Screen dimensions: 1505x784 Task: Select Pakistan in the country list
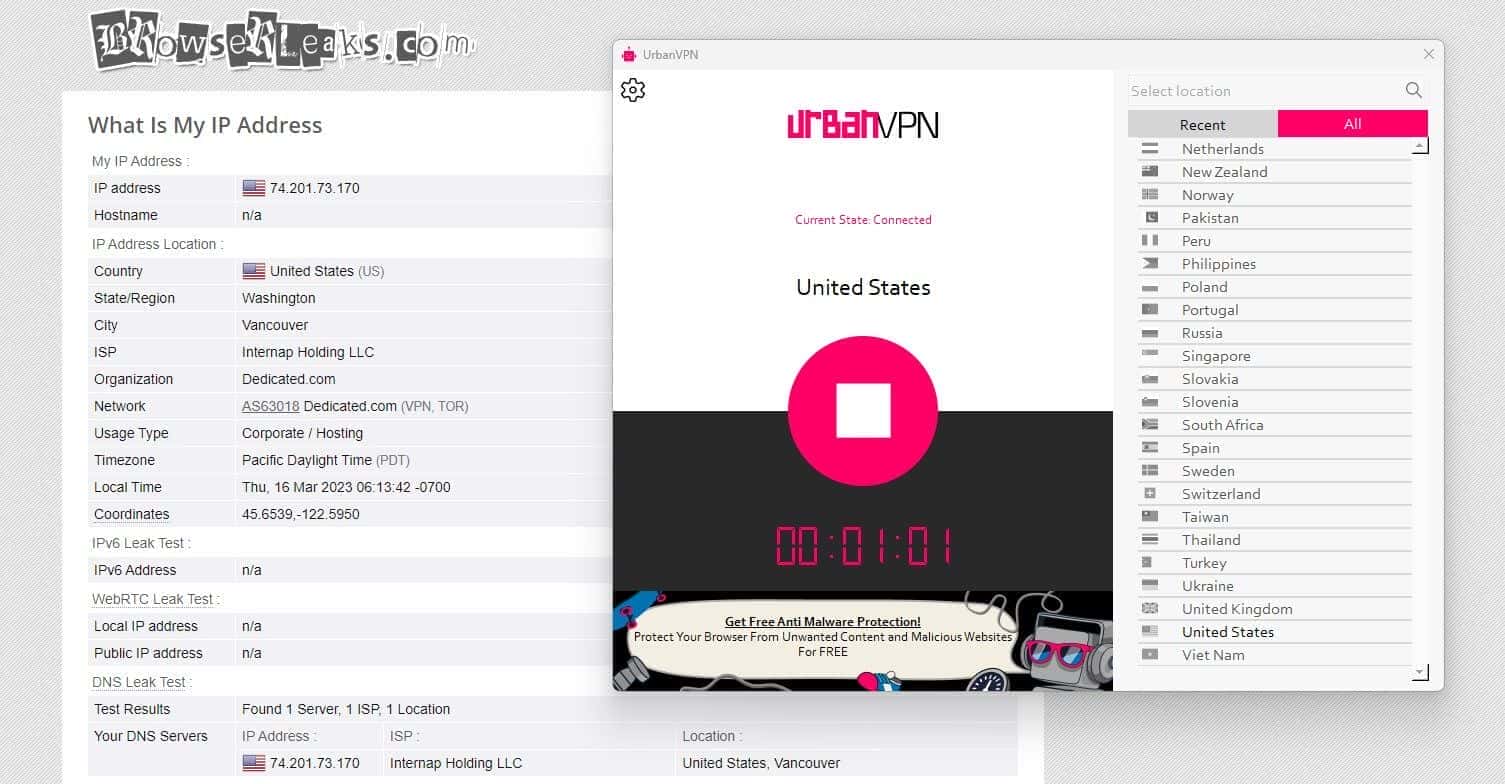pos(1275,218)
